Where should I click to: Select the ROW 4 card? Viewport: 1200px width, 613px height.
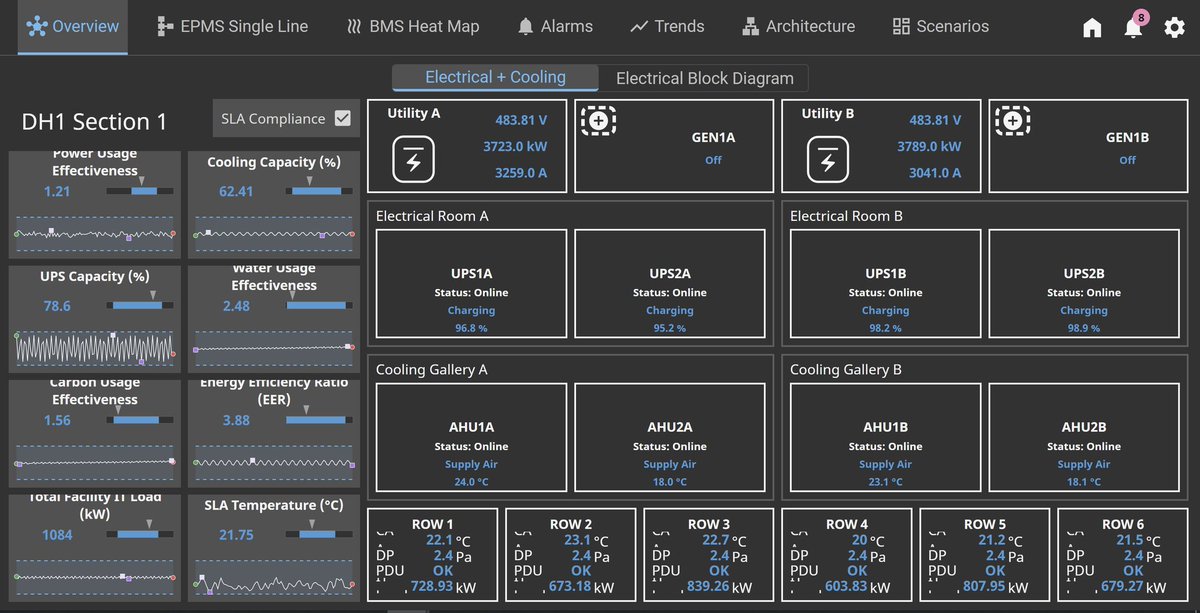point(846,557)
